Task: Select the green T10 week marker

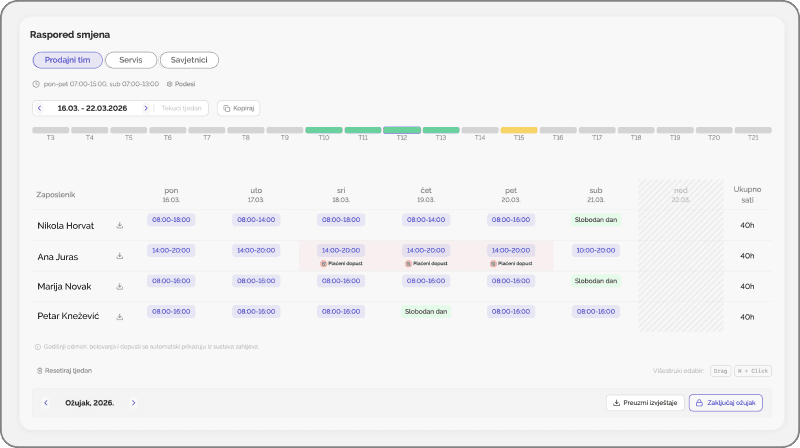Action: 324,130
